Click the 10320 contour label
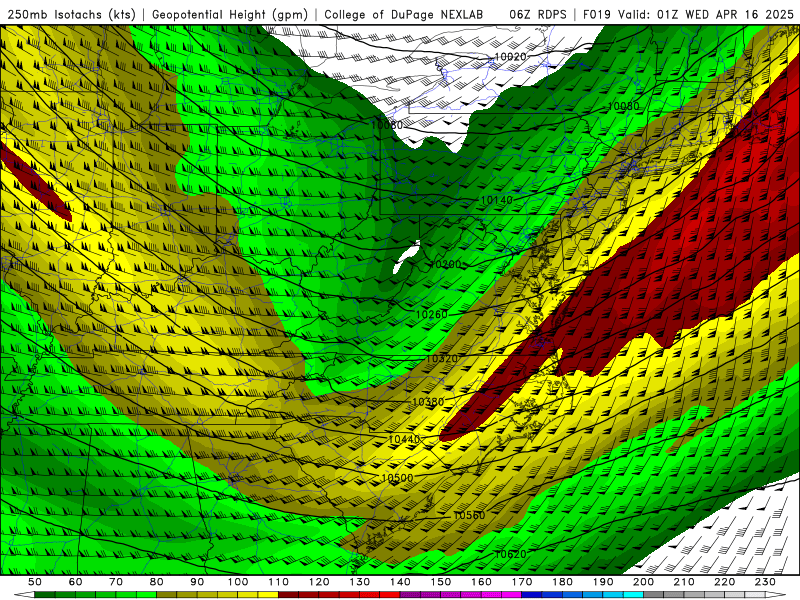The width and height of the screenshot is (800, 600). 442,359
